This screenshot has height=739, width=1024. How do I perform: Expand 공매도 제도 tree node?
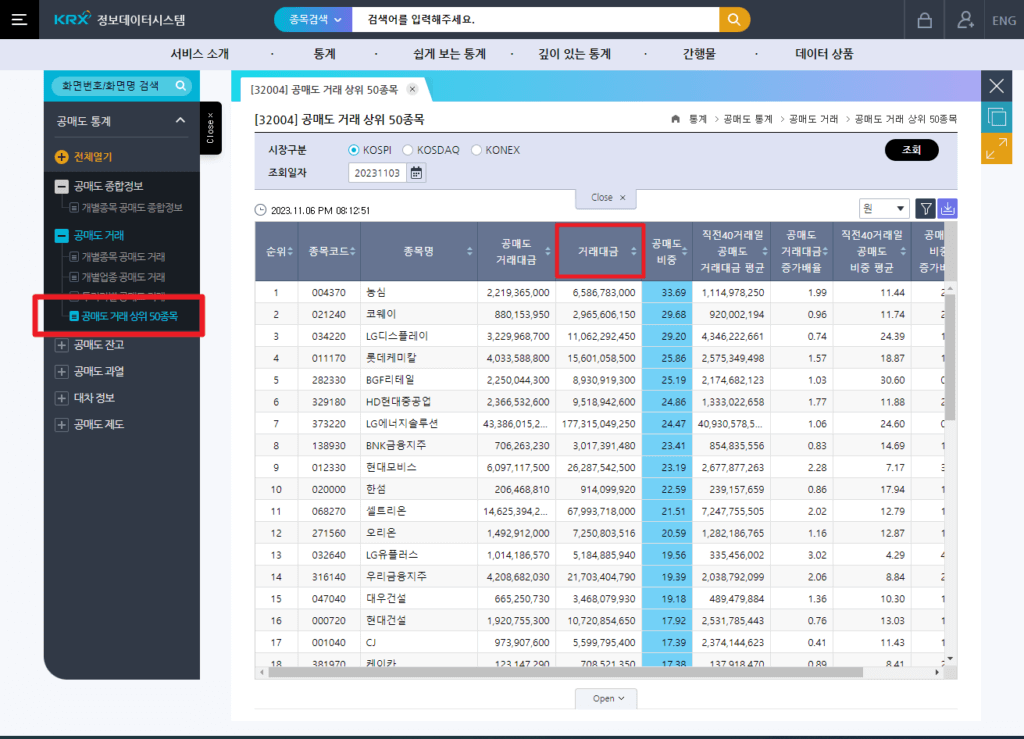61,425
